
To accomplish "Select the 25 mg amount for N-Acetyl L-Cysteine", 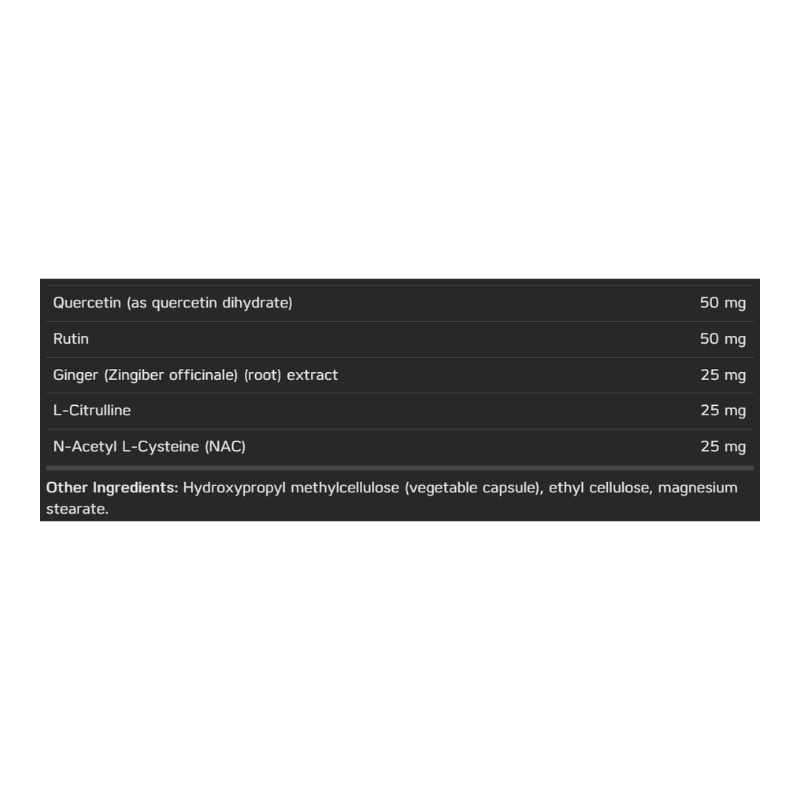I will click(722, 446).
